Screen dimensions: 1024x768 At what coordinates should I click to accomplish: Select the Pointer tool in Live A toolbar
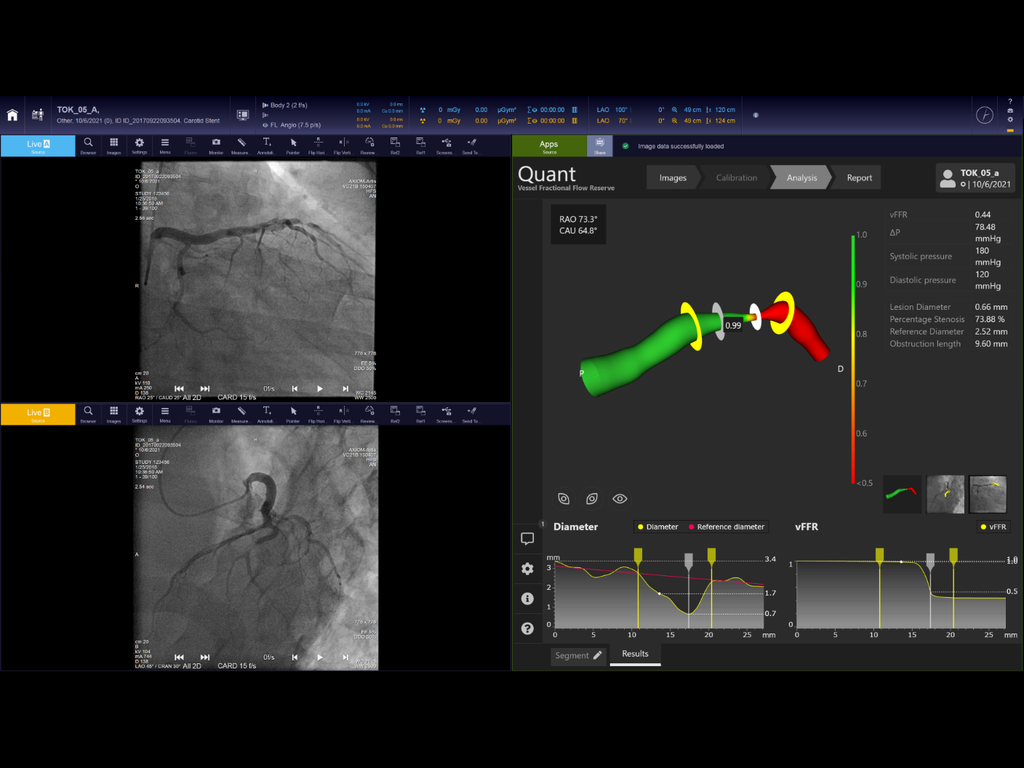(x=292, y=144)
